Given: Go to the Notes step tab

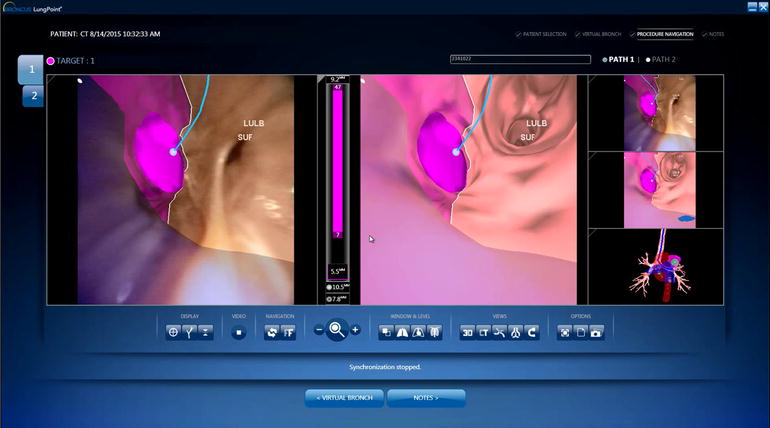Looking at the screenshot, I should [x=714, y=34].
